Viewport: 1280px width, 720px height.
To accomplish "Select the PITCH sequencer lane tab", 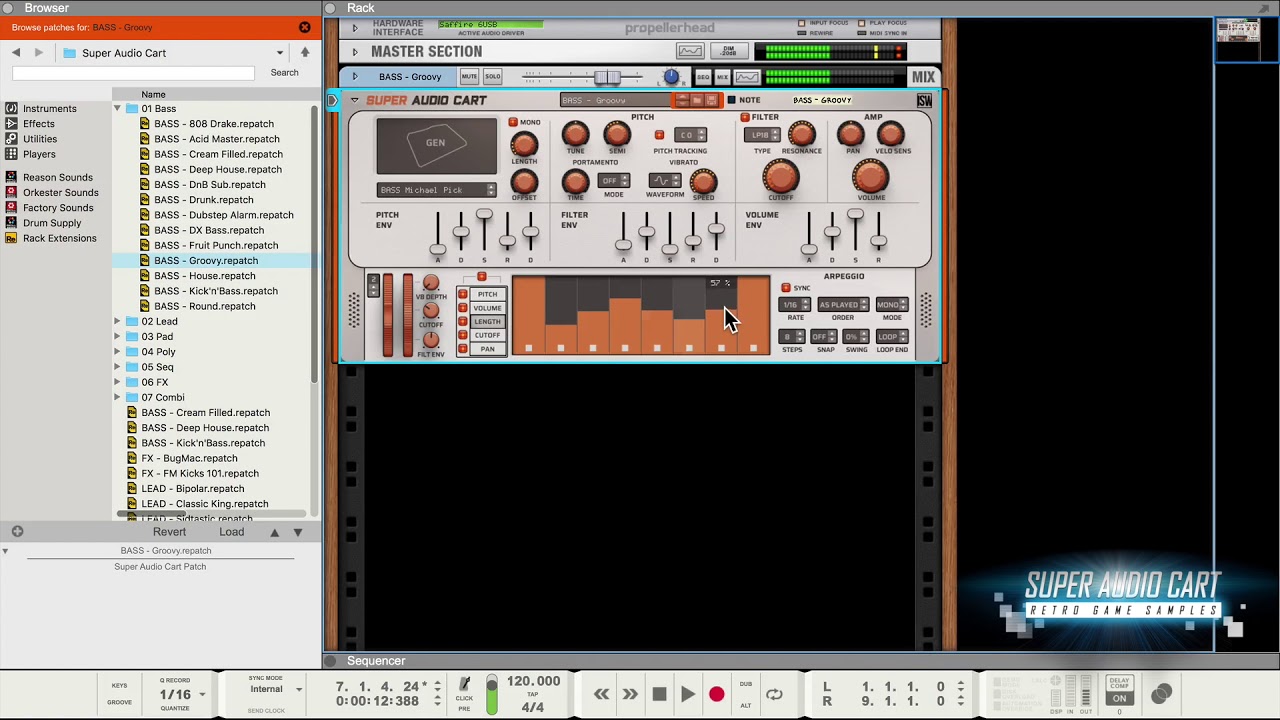I will point(487,294).
